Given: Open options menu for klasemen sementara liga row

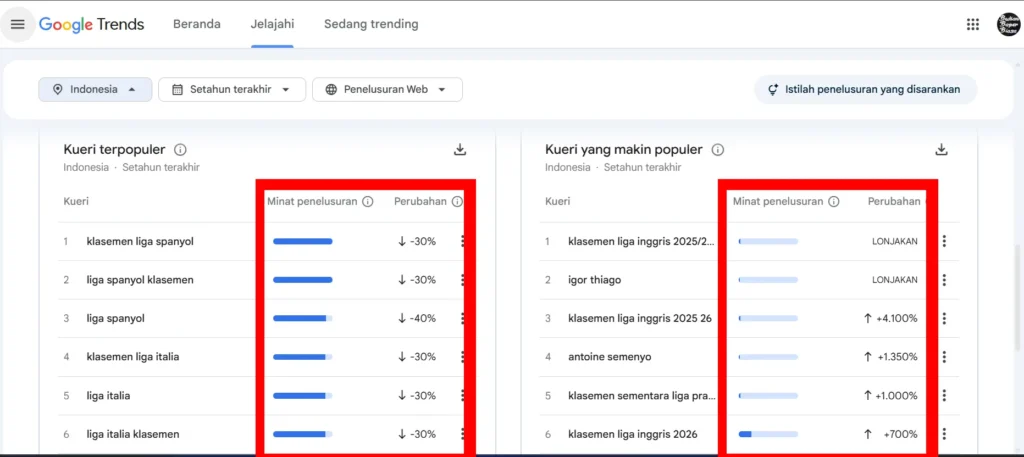Looking at the screenshot, I should pos(944,396).
